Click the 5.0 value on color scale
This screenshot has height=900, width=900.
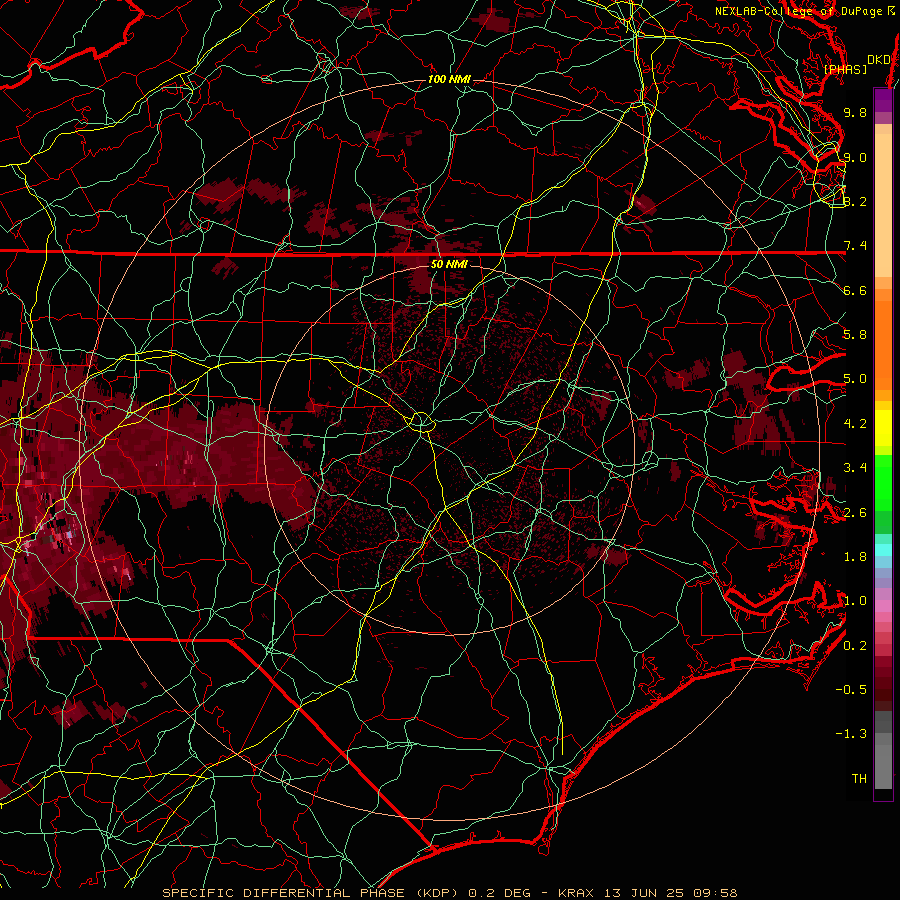point(855,379)
